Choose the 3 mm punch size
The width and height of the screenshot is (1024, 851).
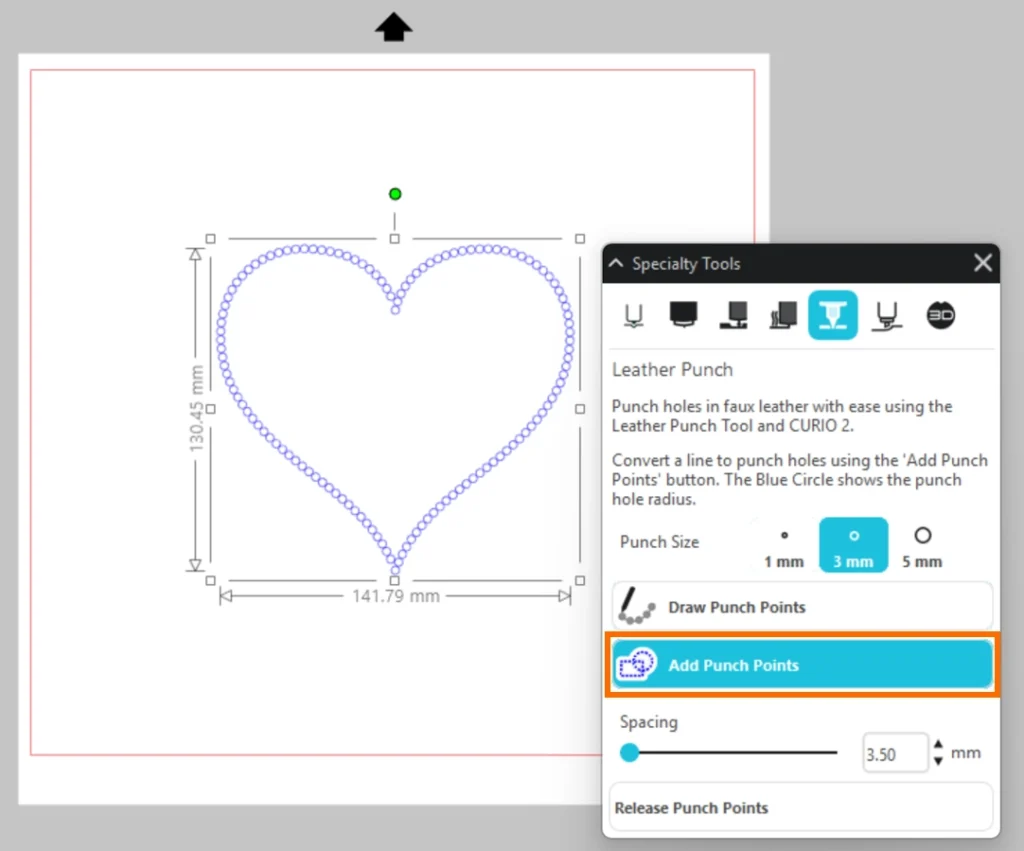coord(853,546)
